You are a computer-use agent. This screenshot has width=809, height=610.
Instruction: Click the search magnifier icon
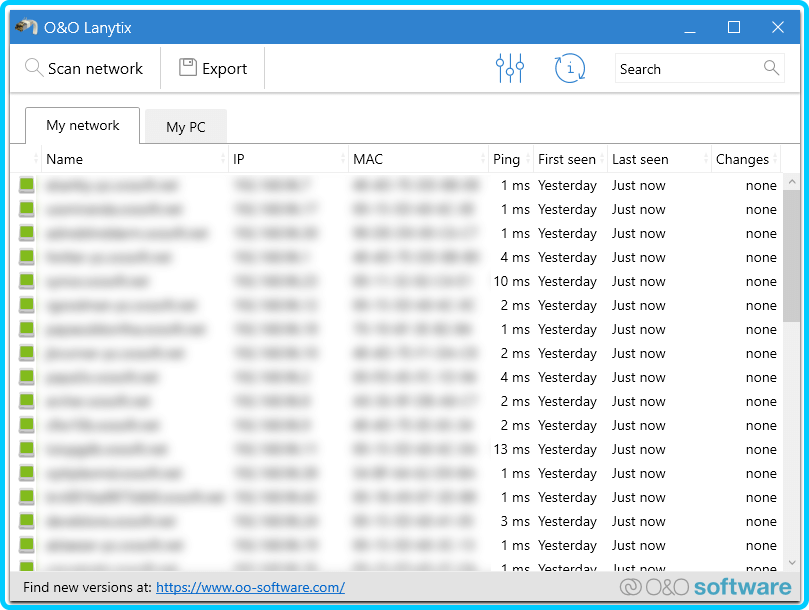tap(771, 67)
